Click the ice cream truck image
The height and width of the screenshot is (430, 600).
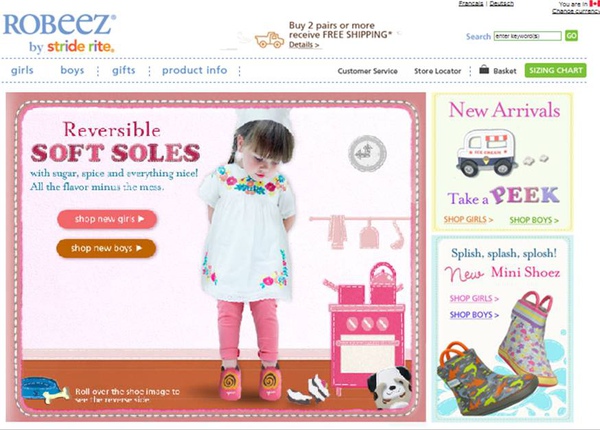point(486,153)
